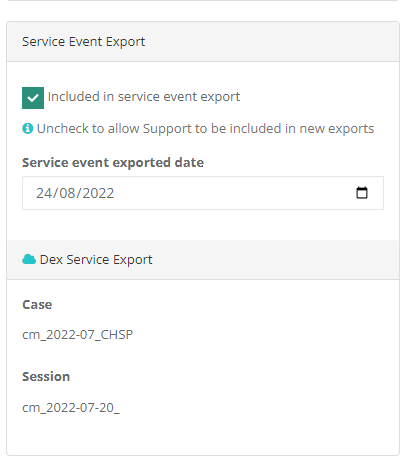
Task: Open the calendar picker icon in date field
Action: [362, 193]
